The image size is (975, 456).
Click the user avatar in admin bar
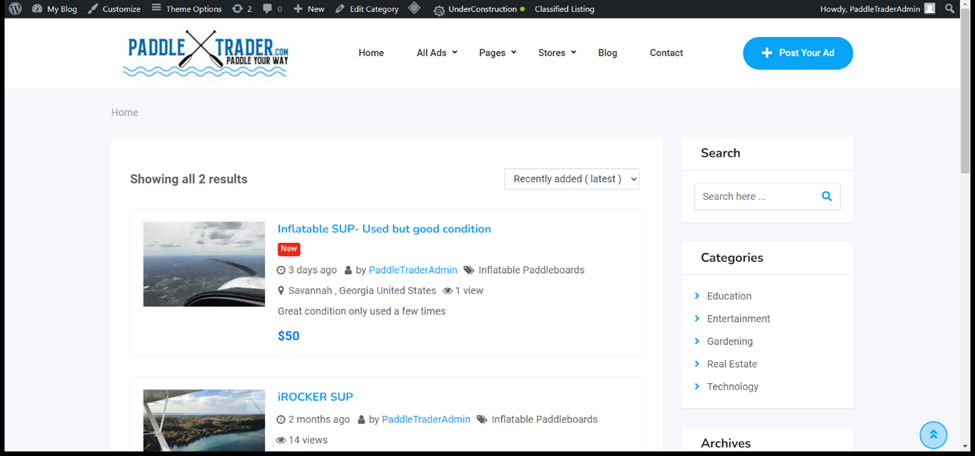click(x=929, y=8)
